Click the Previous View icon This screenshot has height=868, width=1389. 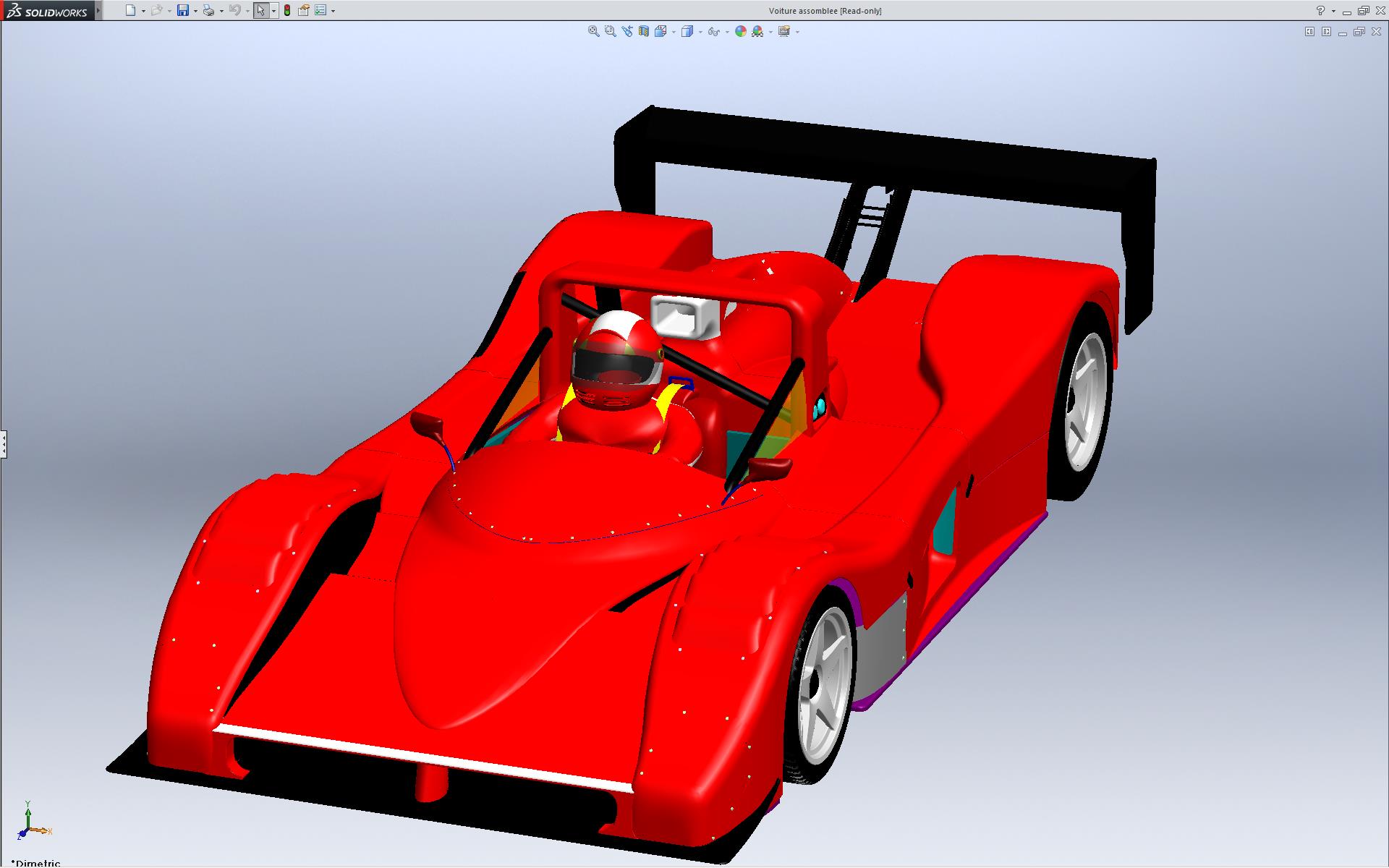(626, 31)
